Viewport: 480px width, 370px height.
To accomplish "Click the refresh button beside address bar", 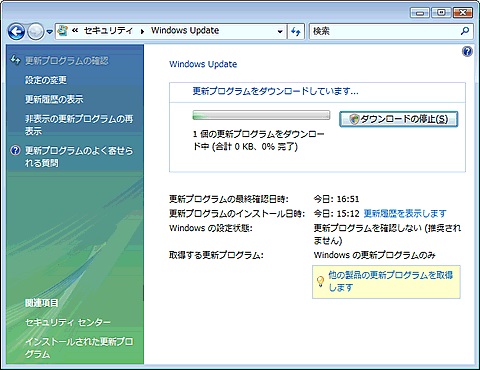I will tap(296, 32).
